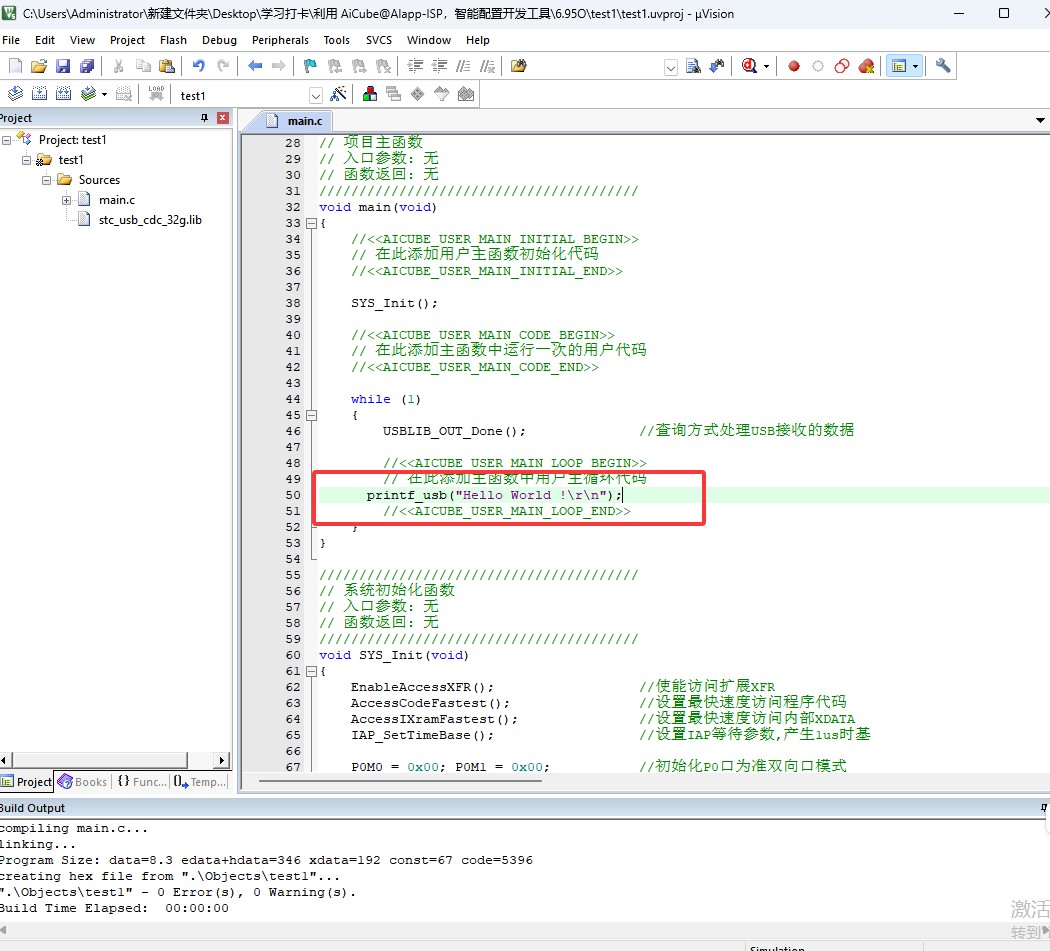Select main.c in the project tree

coord(117,200)
